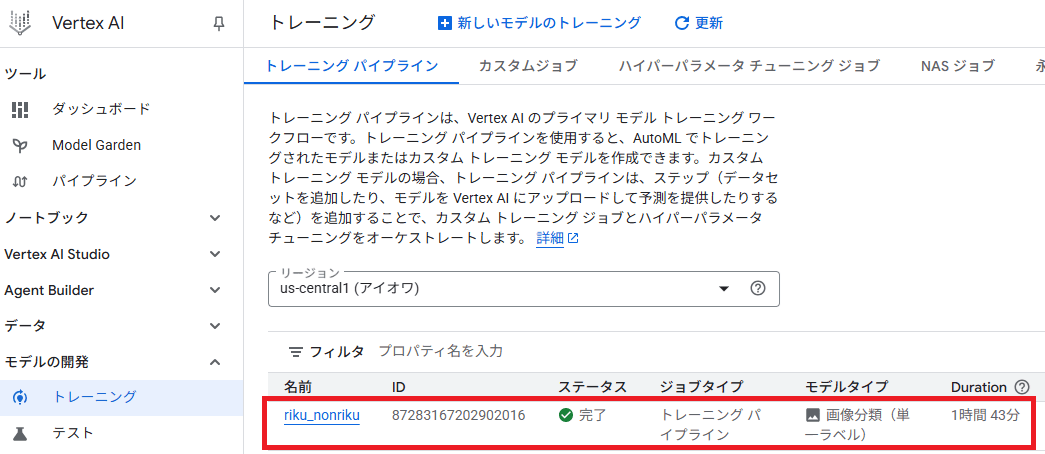The width and height of the screenshot is (1045, 454).
Task: Expand the Vertex AI Studio section
Action: point(215,254)
